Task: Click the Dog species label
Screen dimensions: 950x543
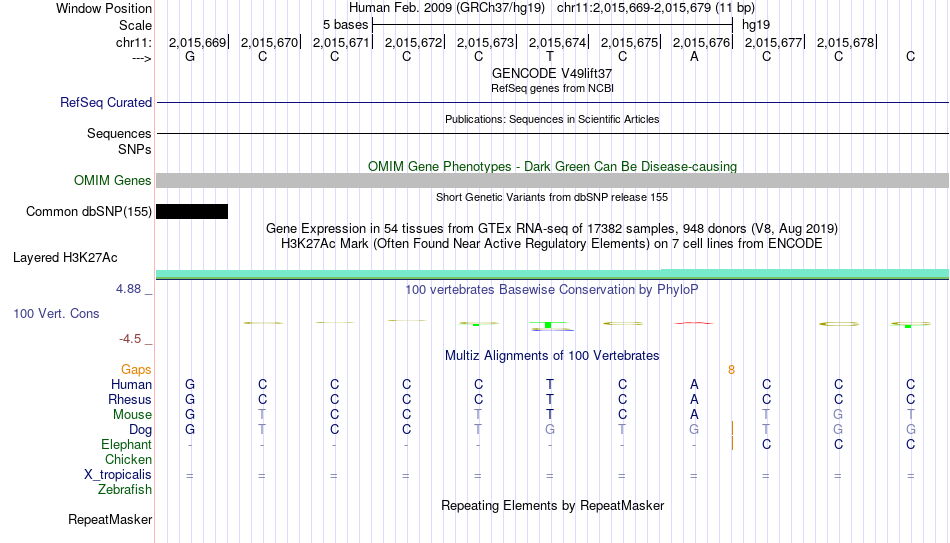Action: pyautogui.click(x=140, y=430)
